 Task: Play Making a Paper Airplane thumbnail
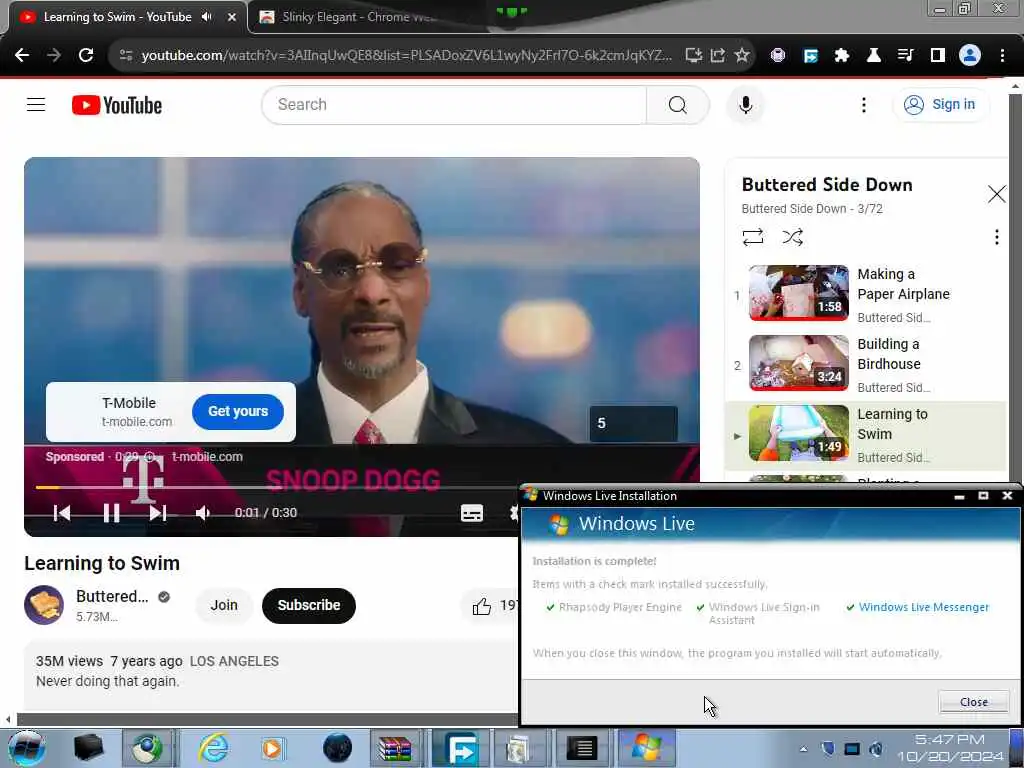(799, 293)
